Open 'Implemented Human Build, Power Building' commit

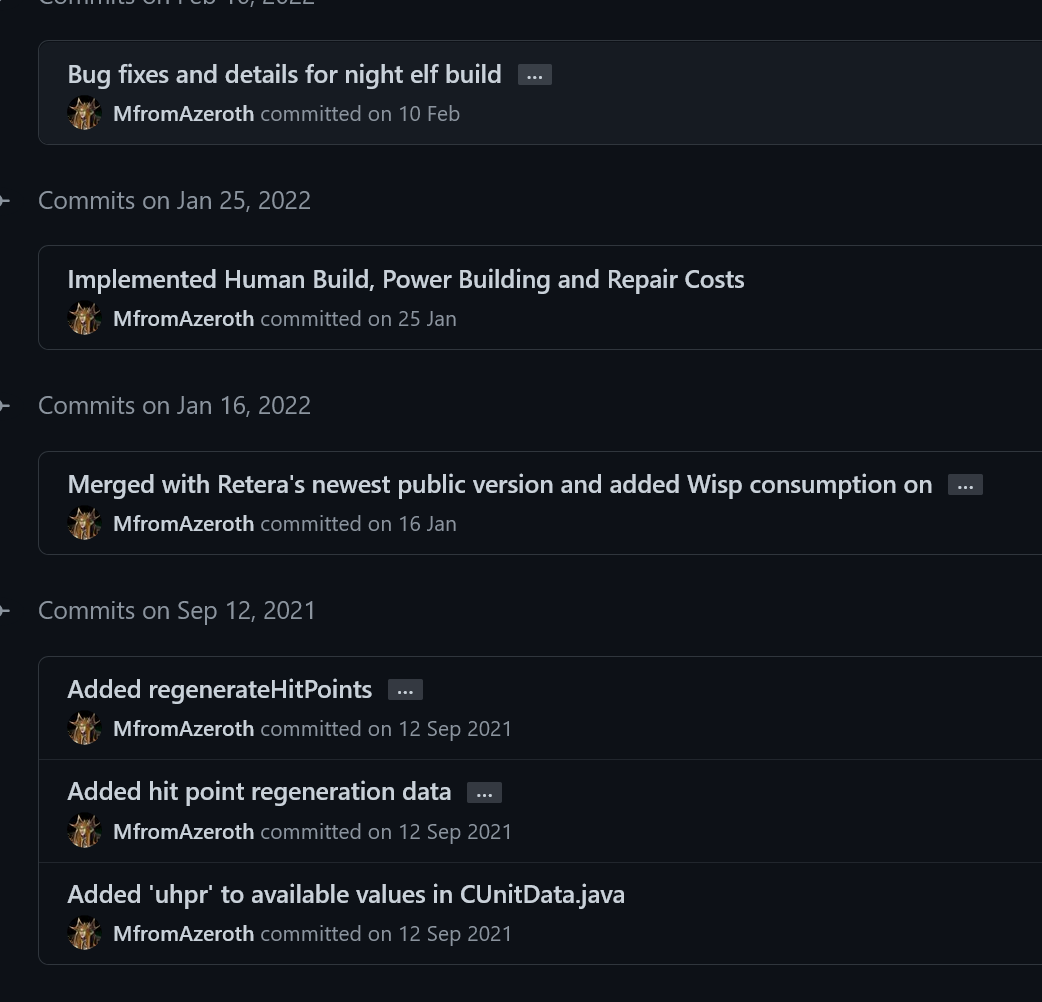pos(405,279)
